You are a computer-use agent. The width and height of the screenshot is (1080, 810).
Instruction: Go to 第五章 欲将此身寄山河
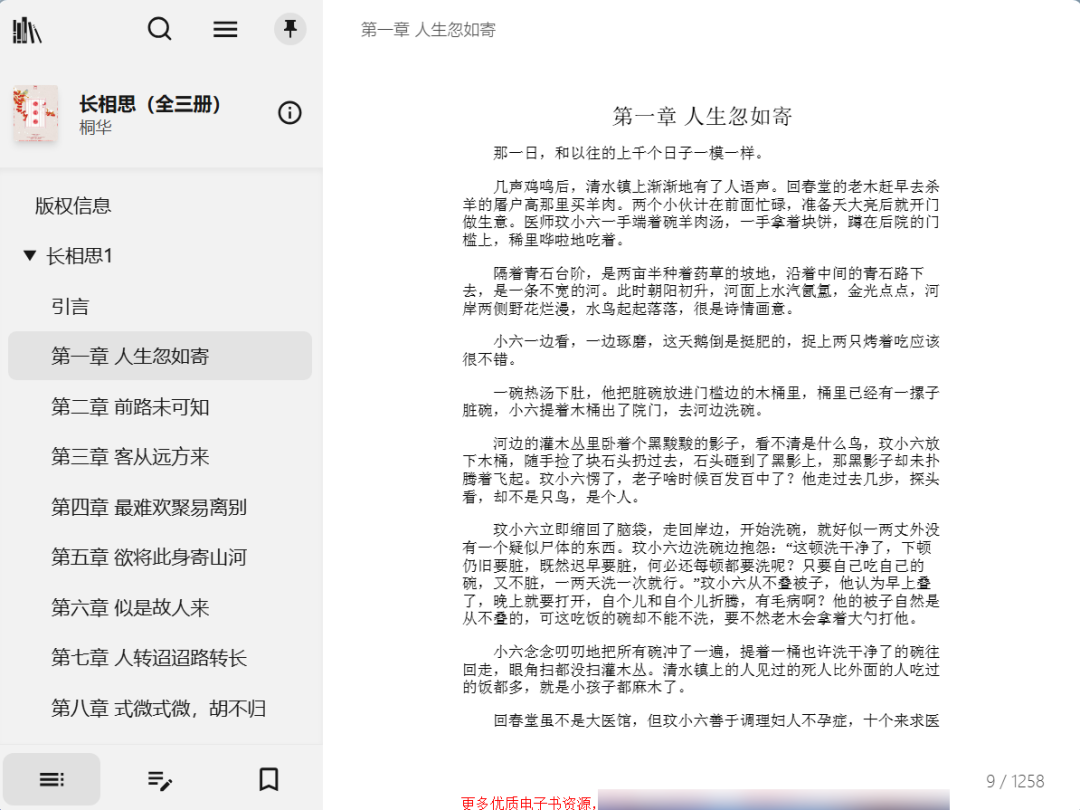click(x=149, y=557)
